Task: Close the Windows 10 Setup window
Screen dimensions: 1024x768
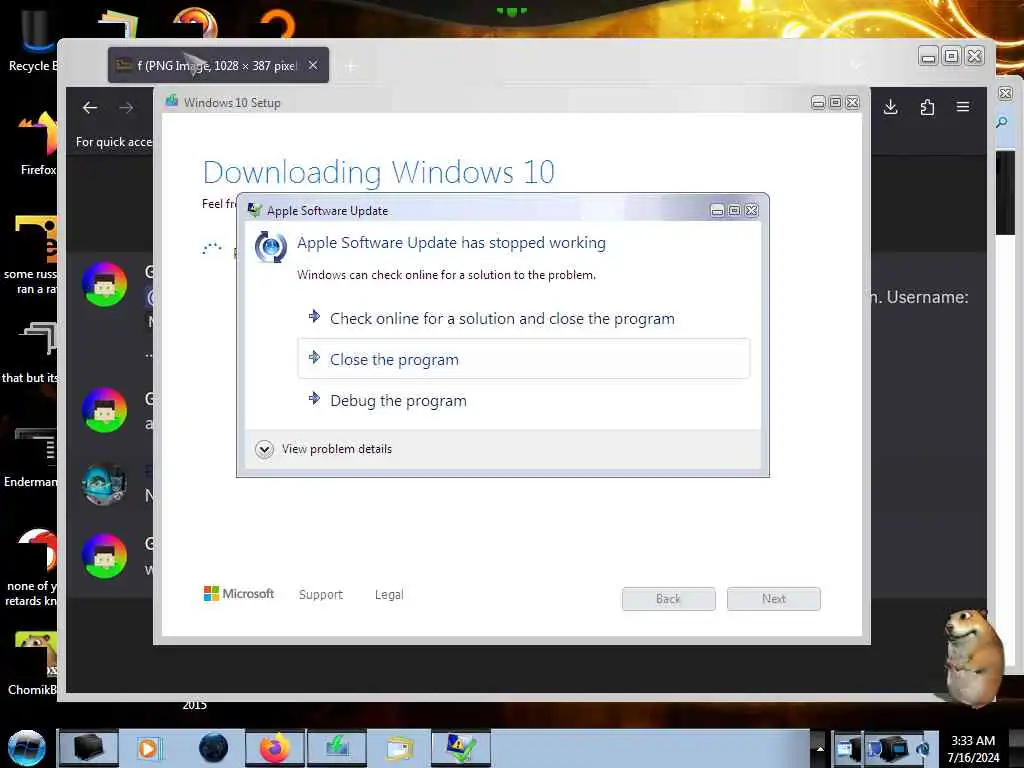Action: point(852,103)
